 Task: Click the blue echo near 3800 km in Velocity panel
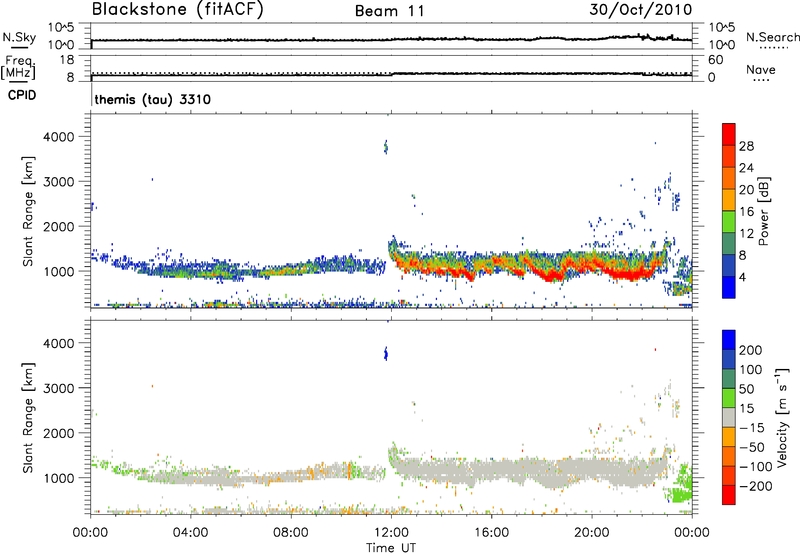tap(386, 353)
